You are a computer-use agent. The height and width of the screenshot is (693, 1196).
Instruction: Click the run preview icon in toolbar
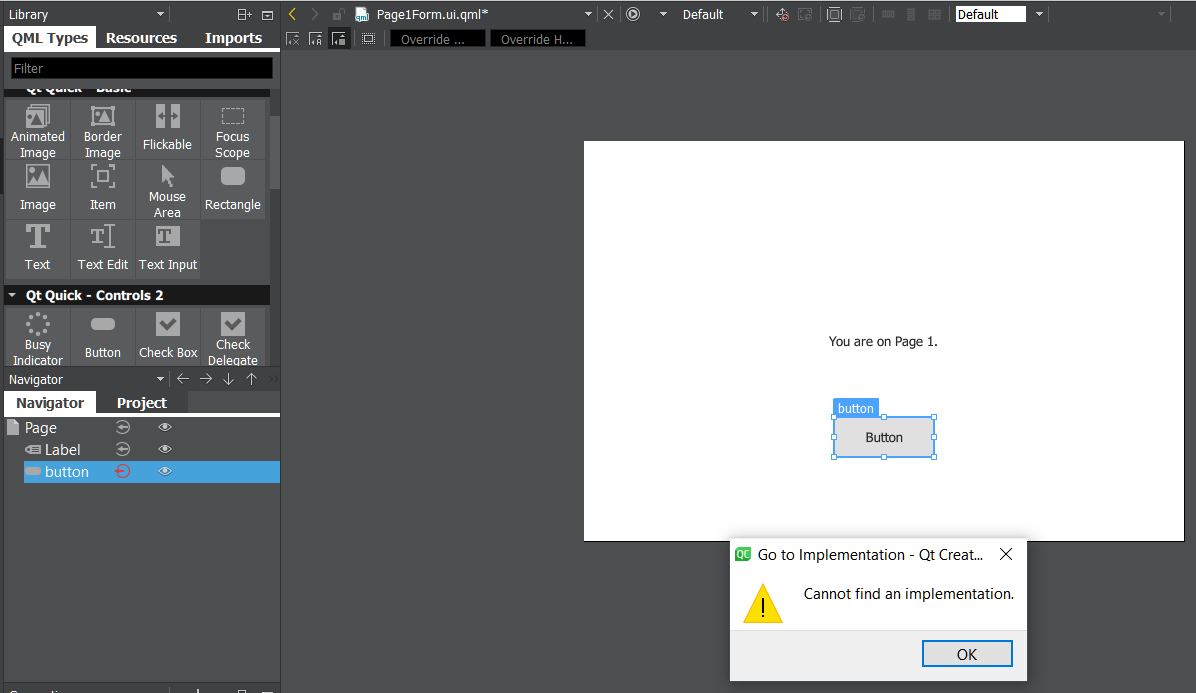pos(633,14)
